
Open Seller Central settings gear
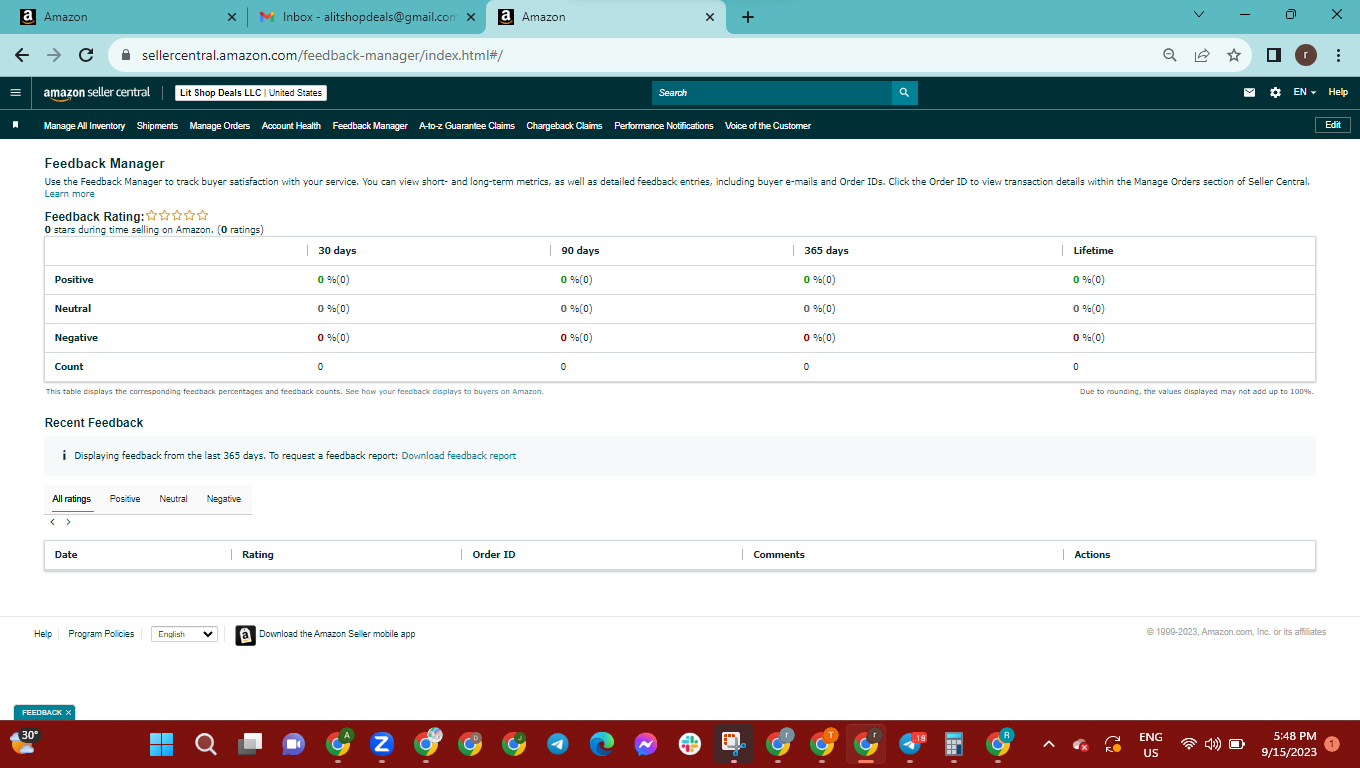click(x=1275, y=93)
